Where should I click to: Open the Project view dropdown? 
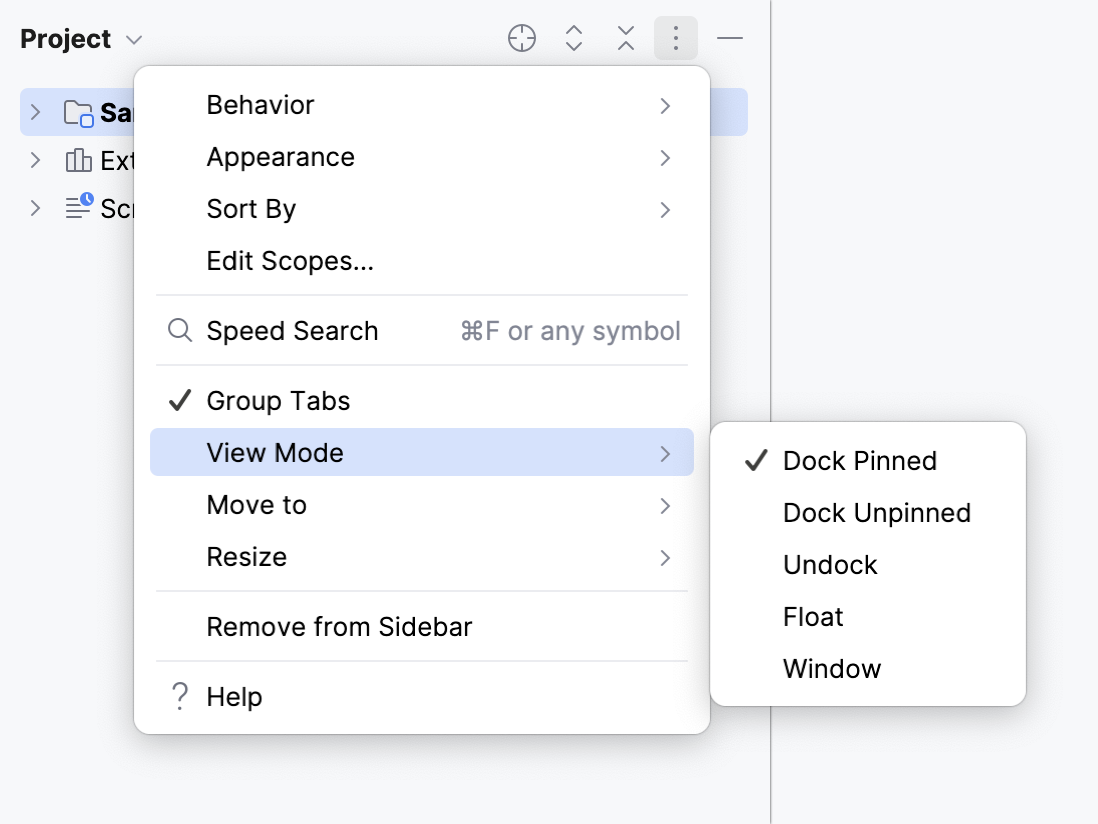(x=134, y=39)
